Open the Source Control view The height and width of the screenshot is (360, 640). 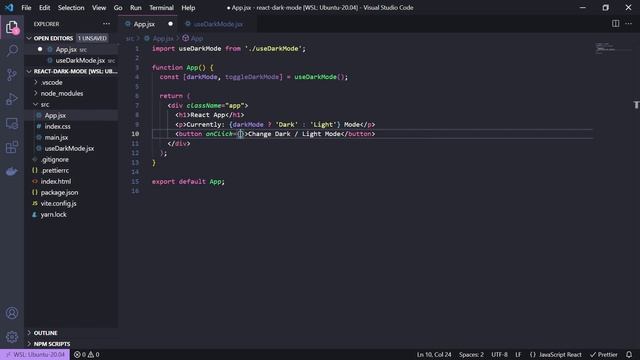[12, 75]
